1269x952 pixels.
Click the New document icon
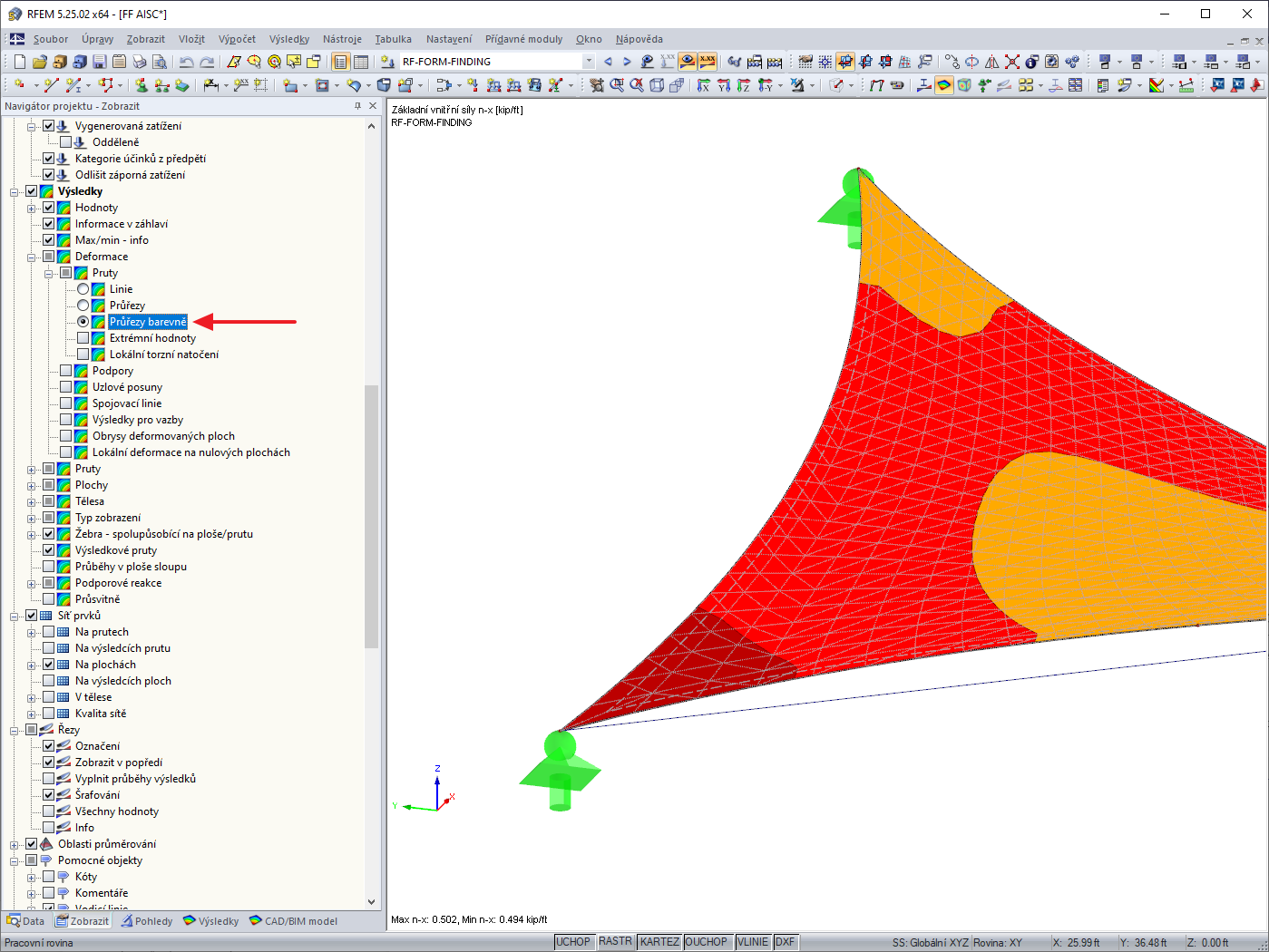[x=19, y=62]
